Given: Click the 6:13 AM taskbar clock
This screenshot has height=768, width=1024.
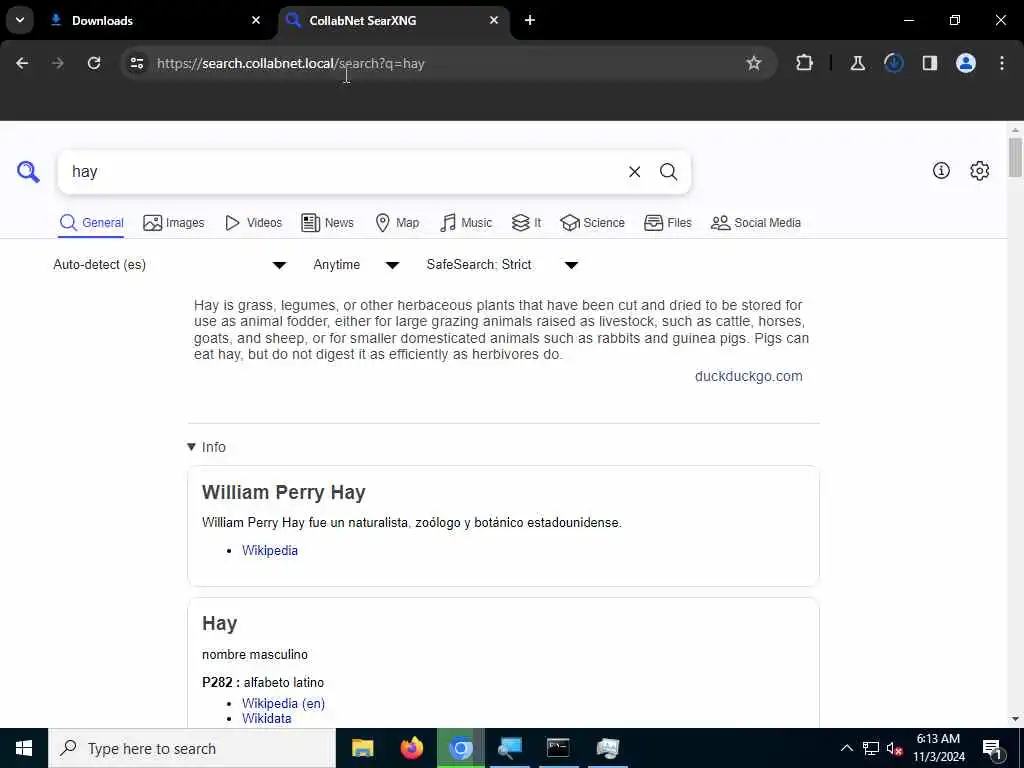Looking at the screenshot, I should 938,748.
